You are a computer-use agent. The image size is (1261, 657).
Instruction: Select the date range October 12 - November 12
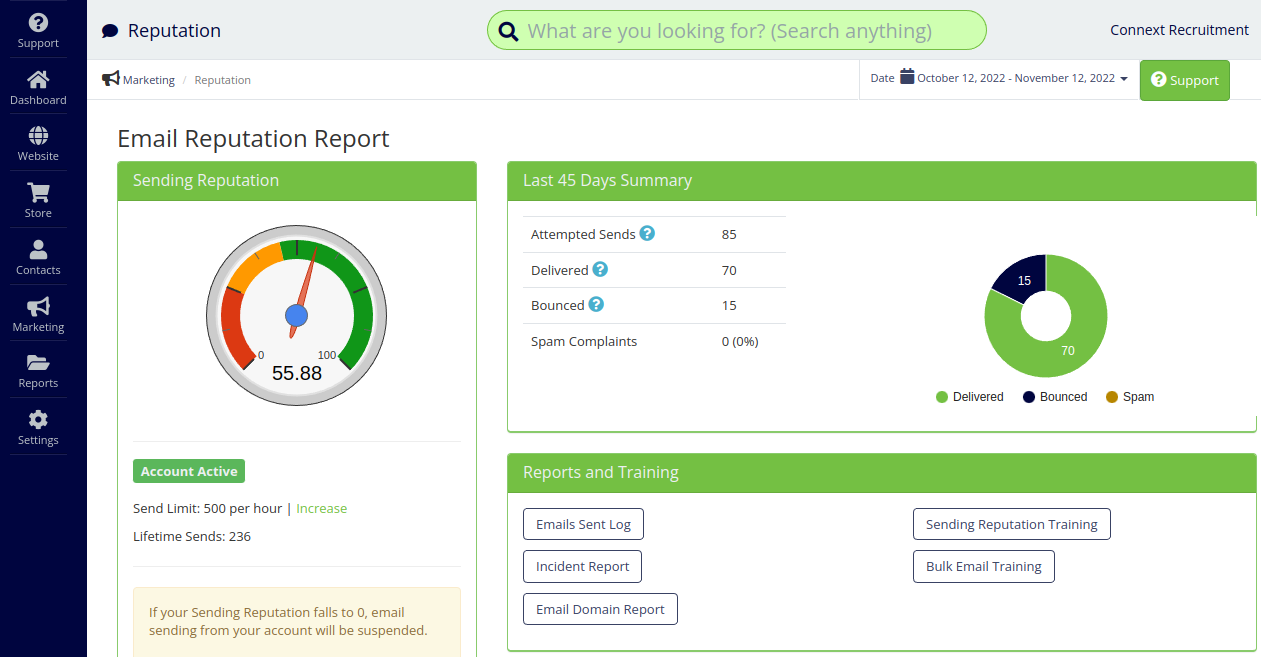click(1016, 78)
